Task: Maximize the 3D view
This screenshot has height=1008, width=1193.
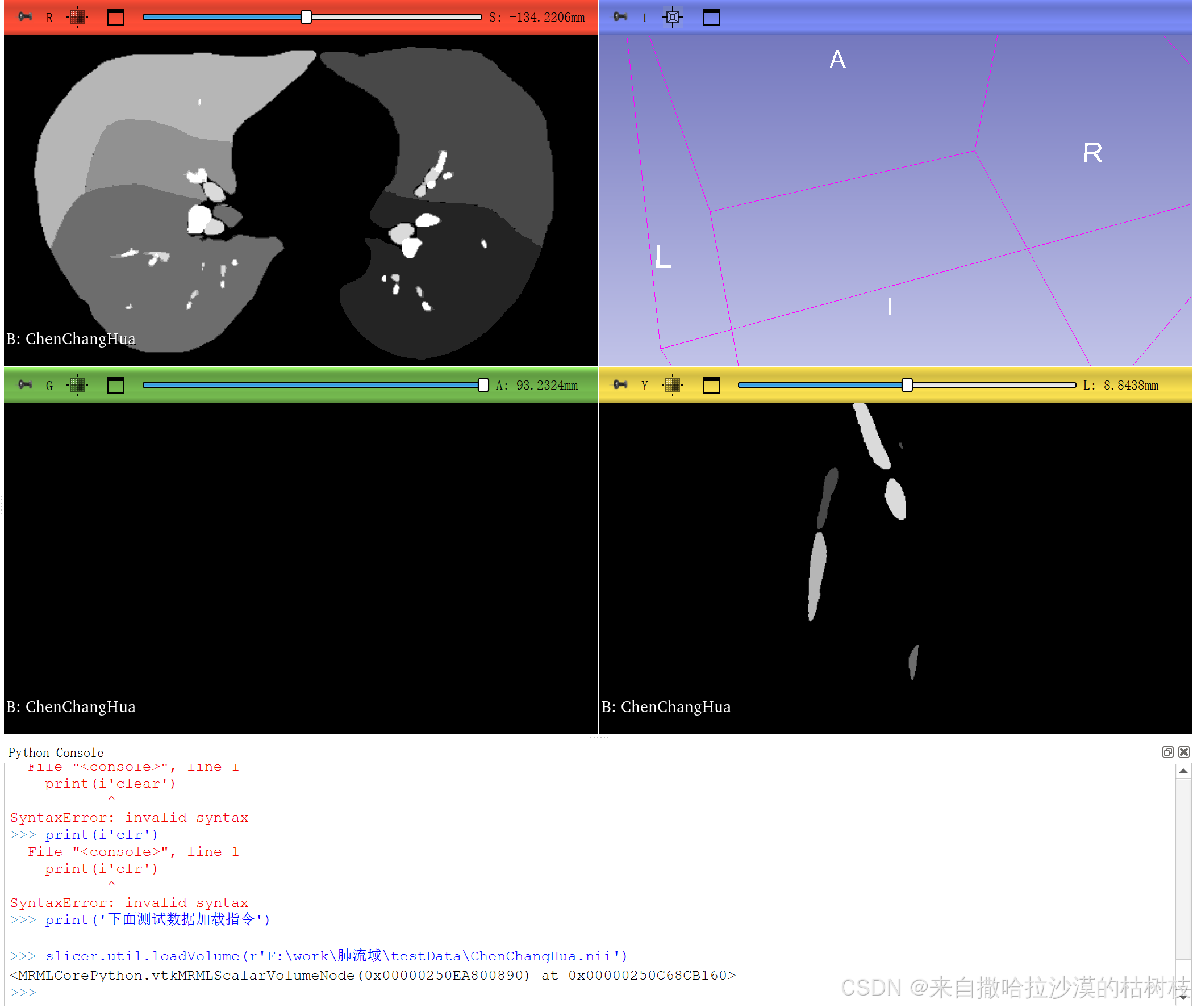Action: coord(711,17)
